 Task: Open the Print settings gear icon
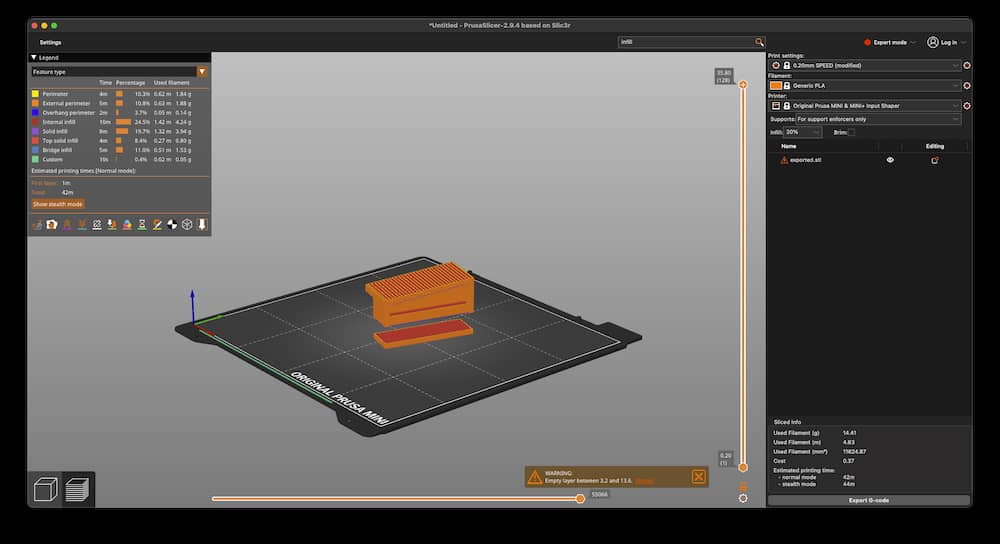966,65
